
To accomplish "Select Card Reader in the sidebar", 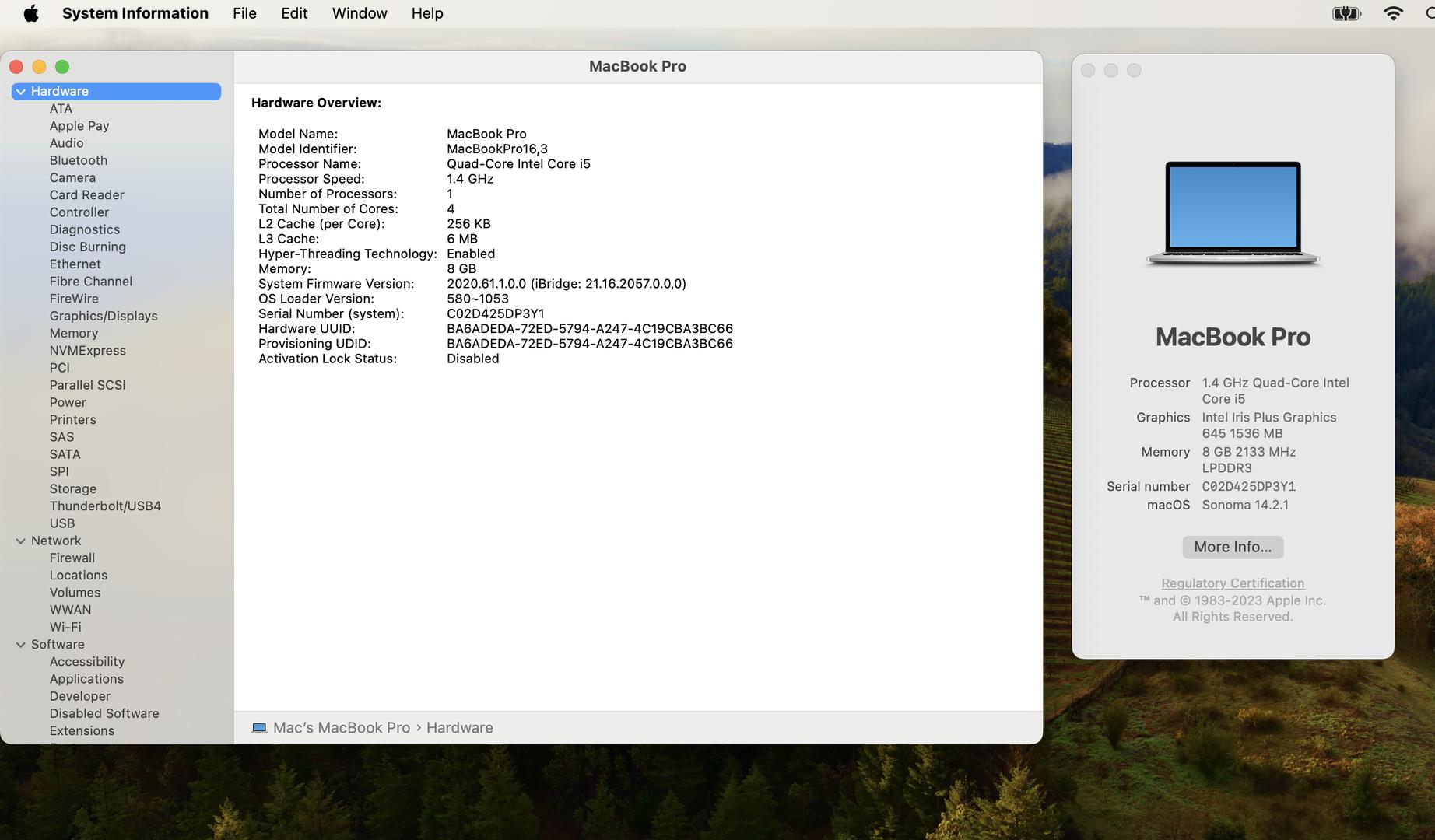I will (x=87, y=195).
